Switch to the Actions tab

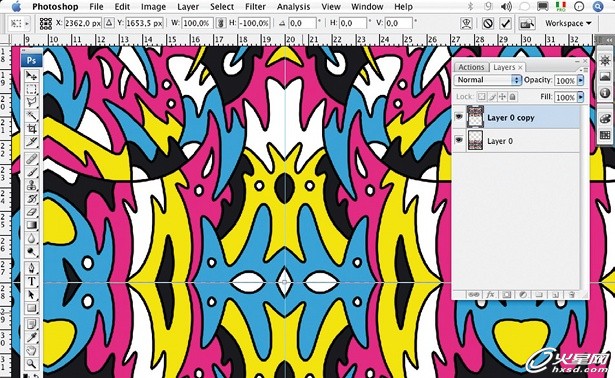tap(471, 67)
